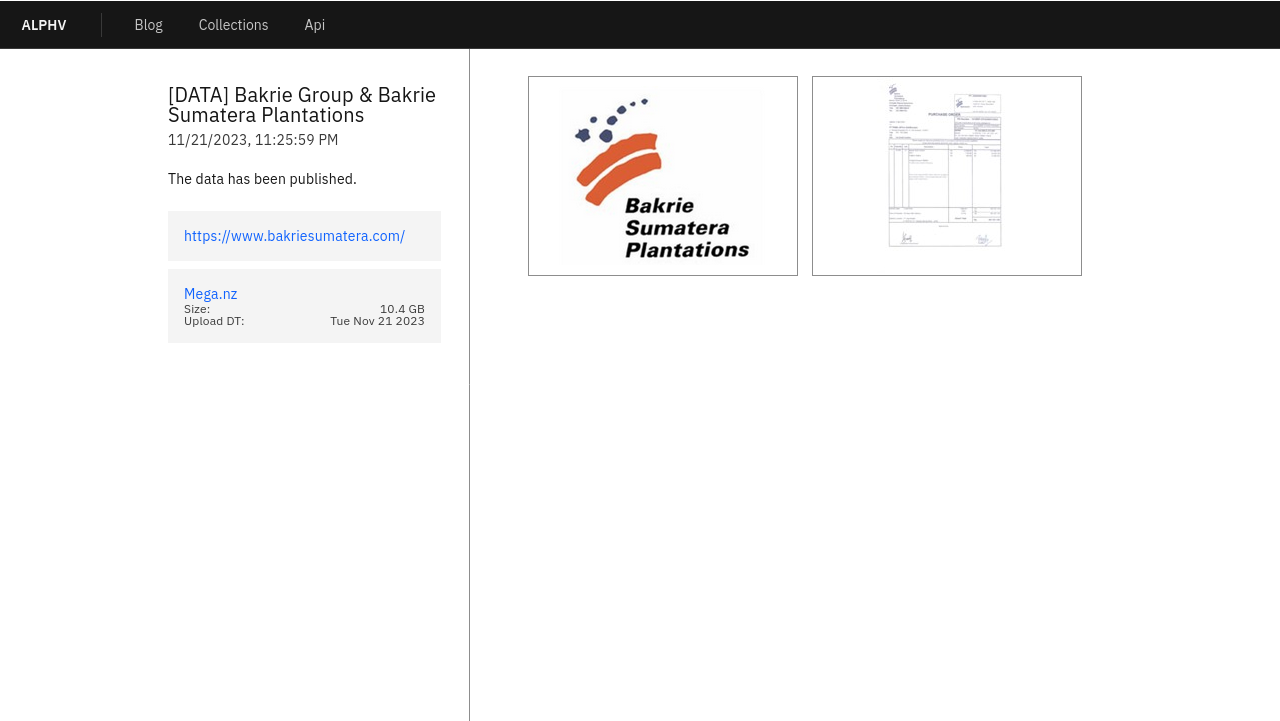Click the navbar separator beside ALPHV

point(101,25)
